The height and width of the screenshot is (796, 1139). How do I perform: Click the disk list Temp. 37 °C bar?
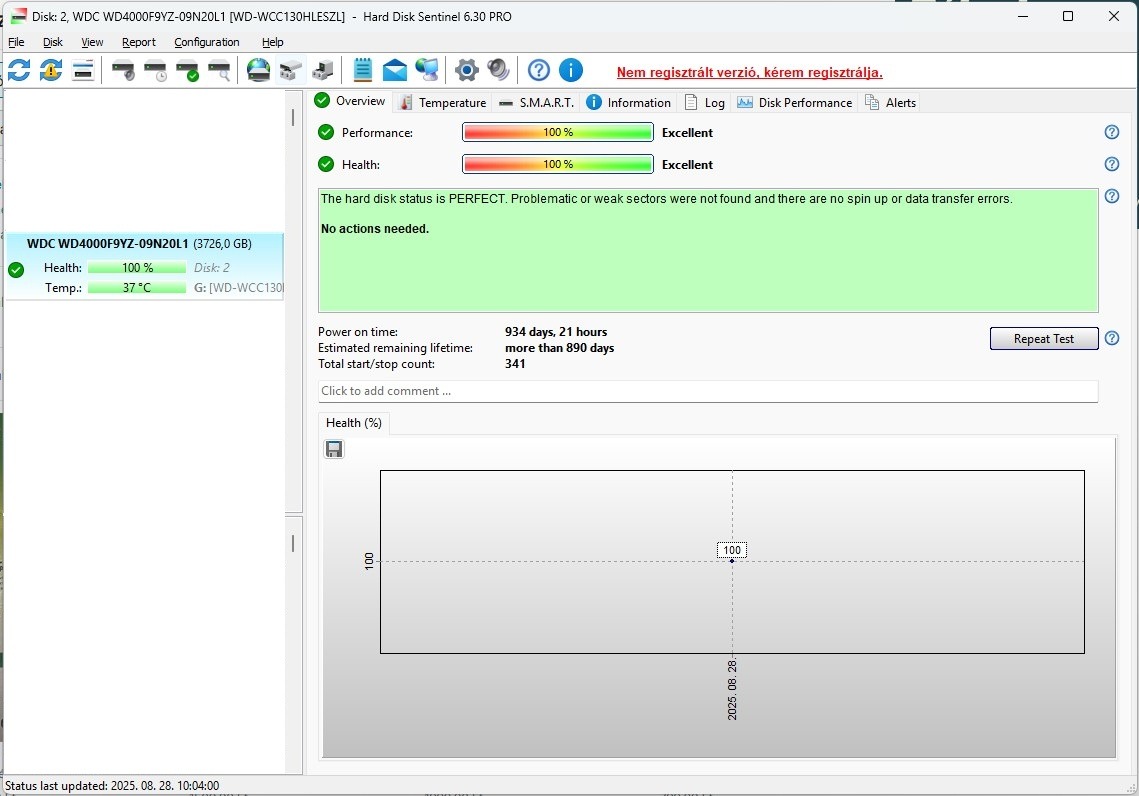137,288
